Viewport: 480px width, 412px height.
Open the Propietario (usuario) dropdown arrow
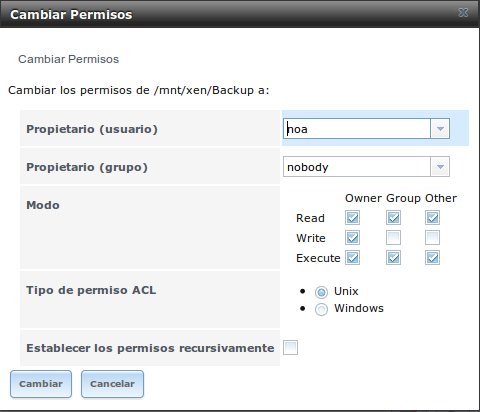[x=440, y=129]
